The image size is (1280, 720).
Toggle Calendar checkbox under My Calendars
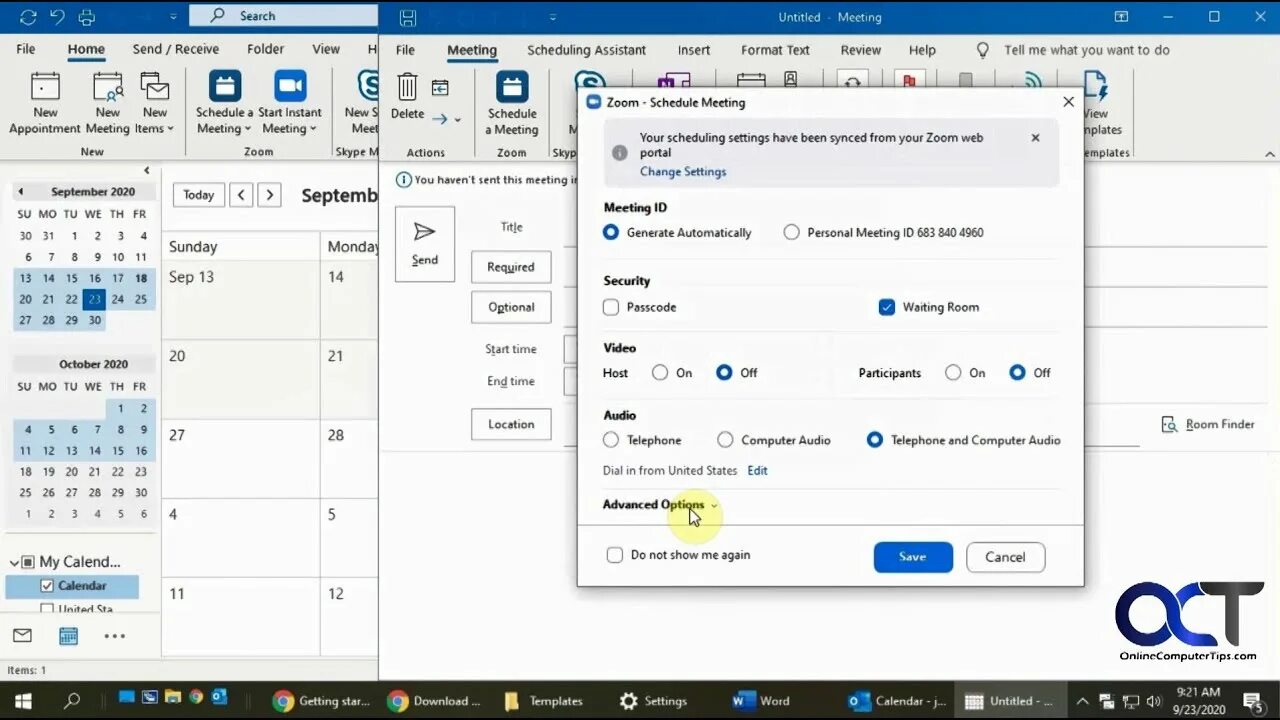46,586
